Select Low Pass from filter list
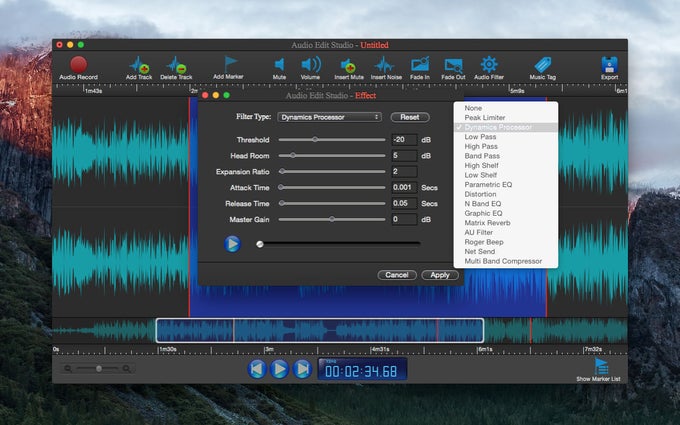 (x=480, y=137)
